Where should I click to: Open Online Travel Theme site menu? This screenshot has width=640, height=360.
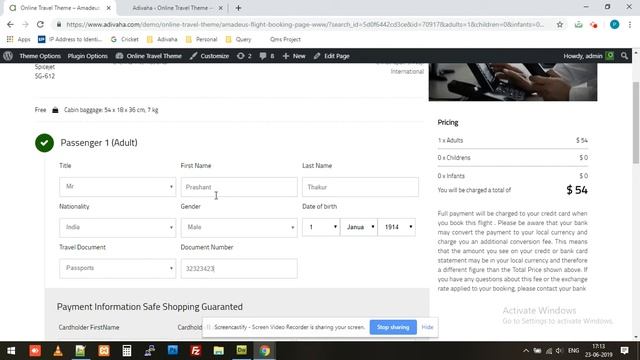click(149, 56)
